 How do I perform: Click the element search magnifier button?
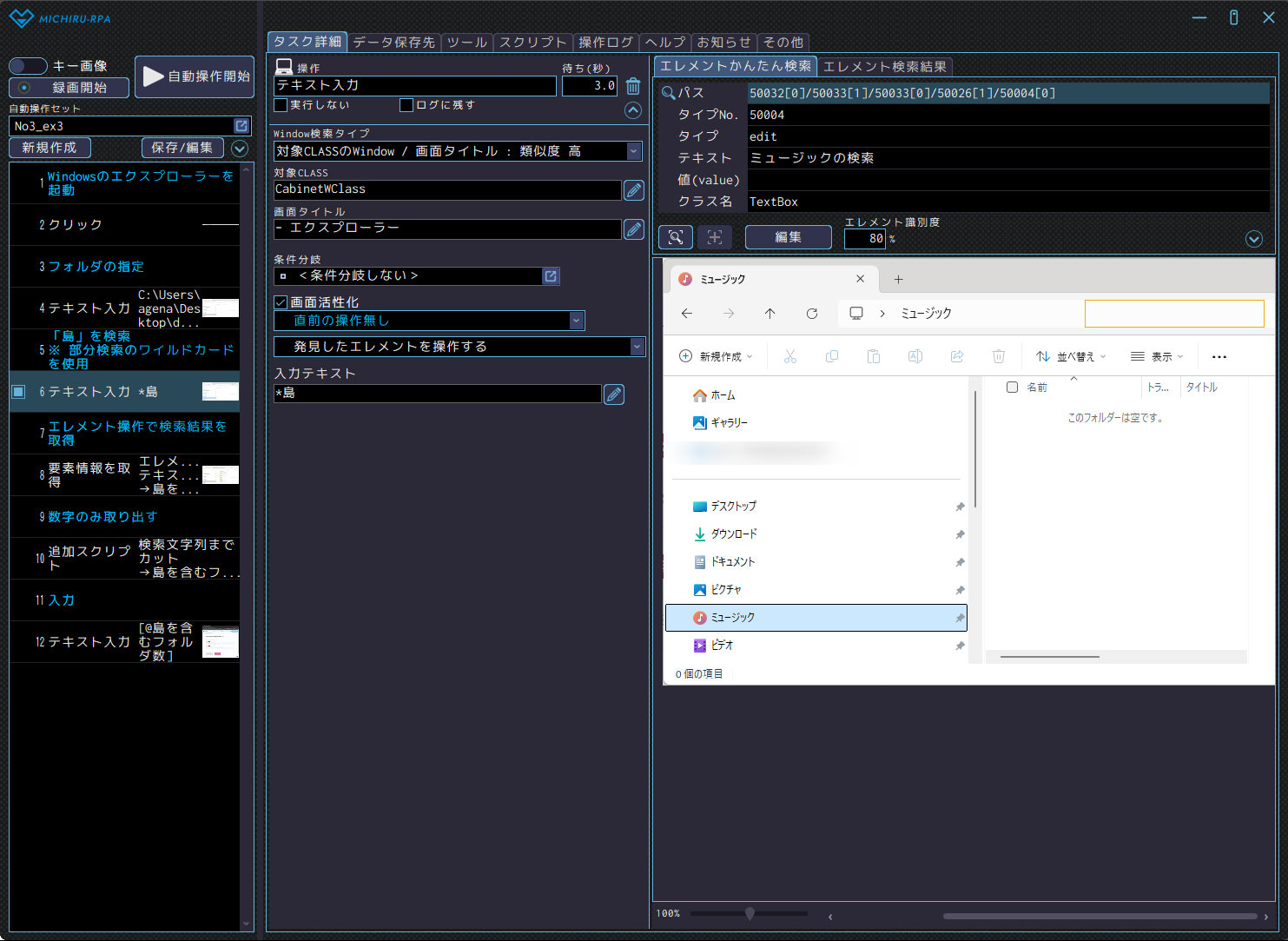point(676,237)
